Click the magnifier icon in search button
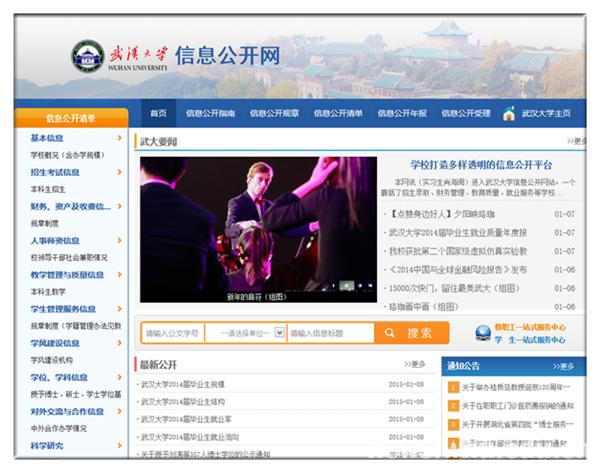 coord(392,333)
